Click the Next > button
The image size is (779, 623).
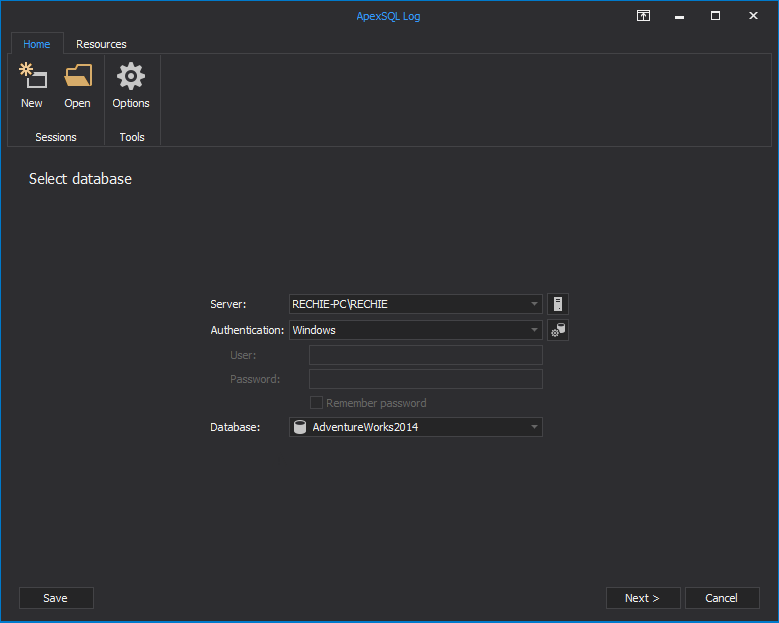pyautogui.click(x=642, y=598)
